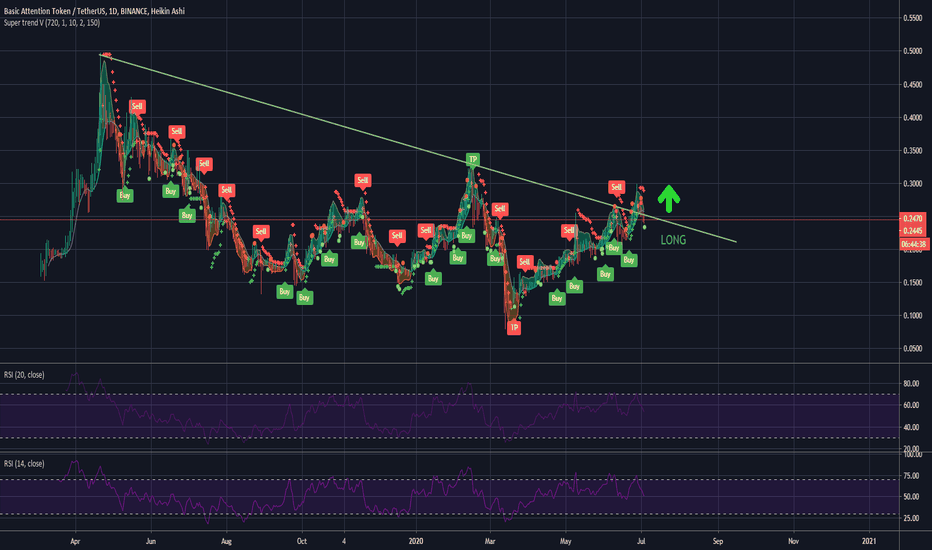Click the 0.5500 price axis label
Image resolution: width=932 pixels, height=550 pixels.
(912, 18)
